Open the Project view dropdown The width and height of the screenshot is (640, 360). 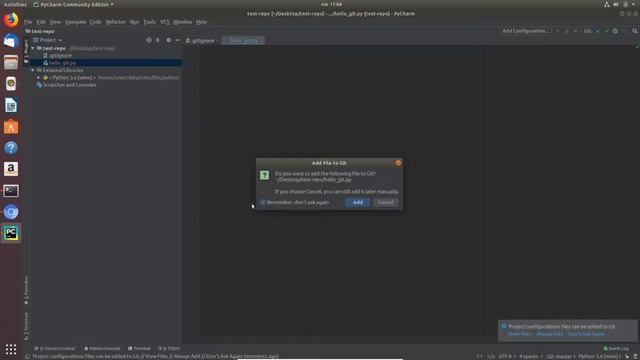[x=48, y=40]
